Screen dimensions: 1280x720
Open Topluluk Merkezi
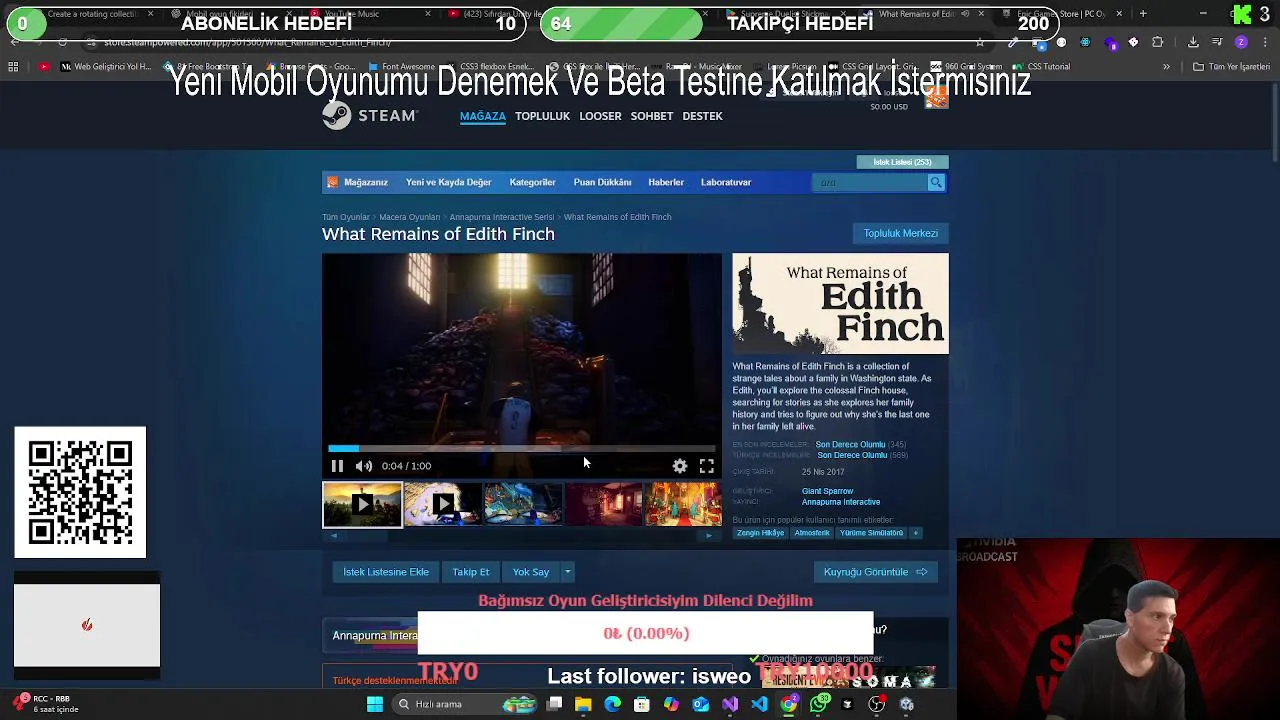901,233
